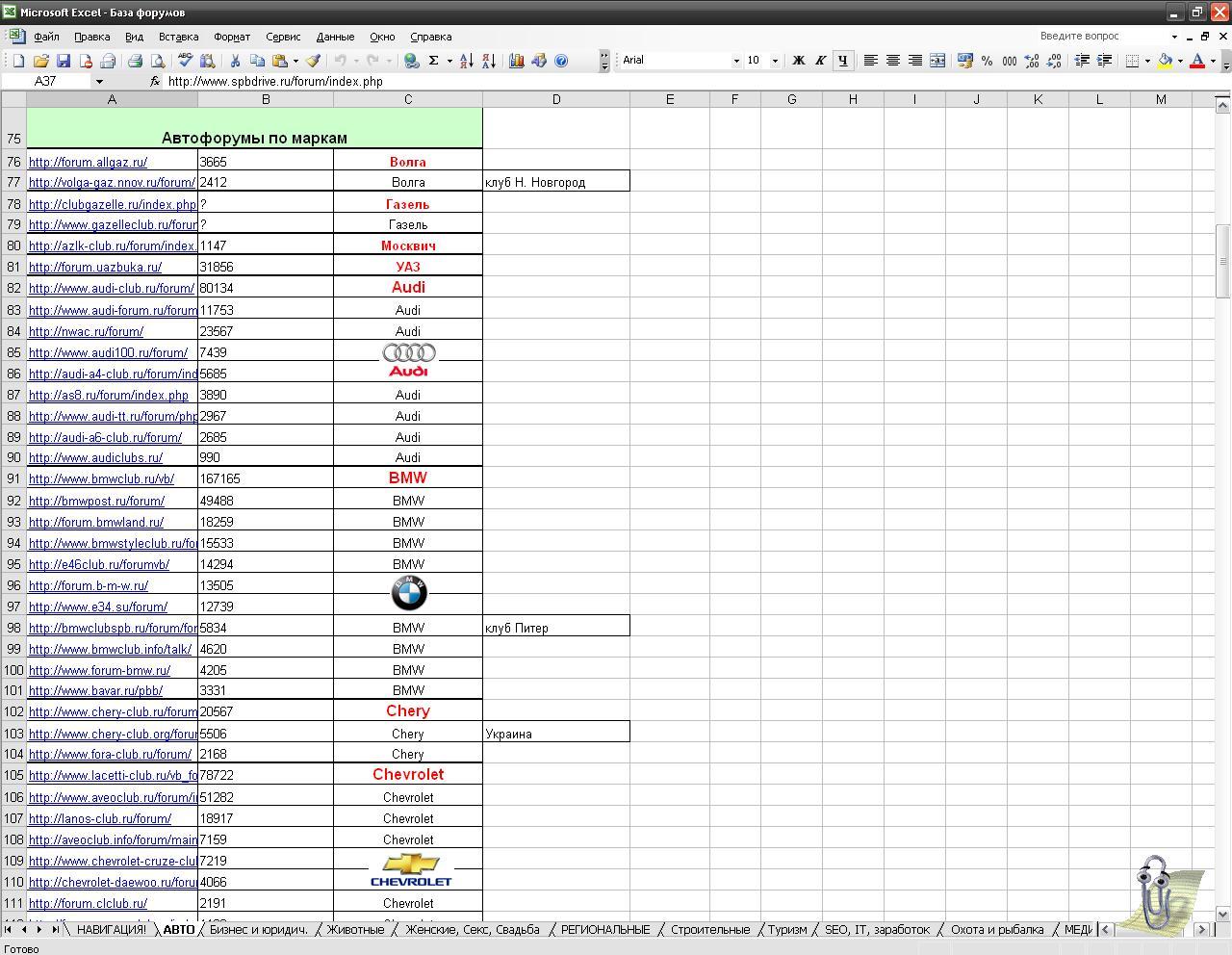The image size is (1232, 955).
Task: Switch to the Туризм sheet tab
Action: pyautogui.click(x=787, y=930)
